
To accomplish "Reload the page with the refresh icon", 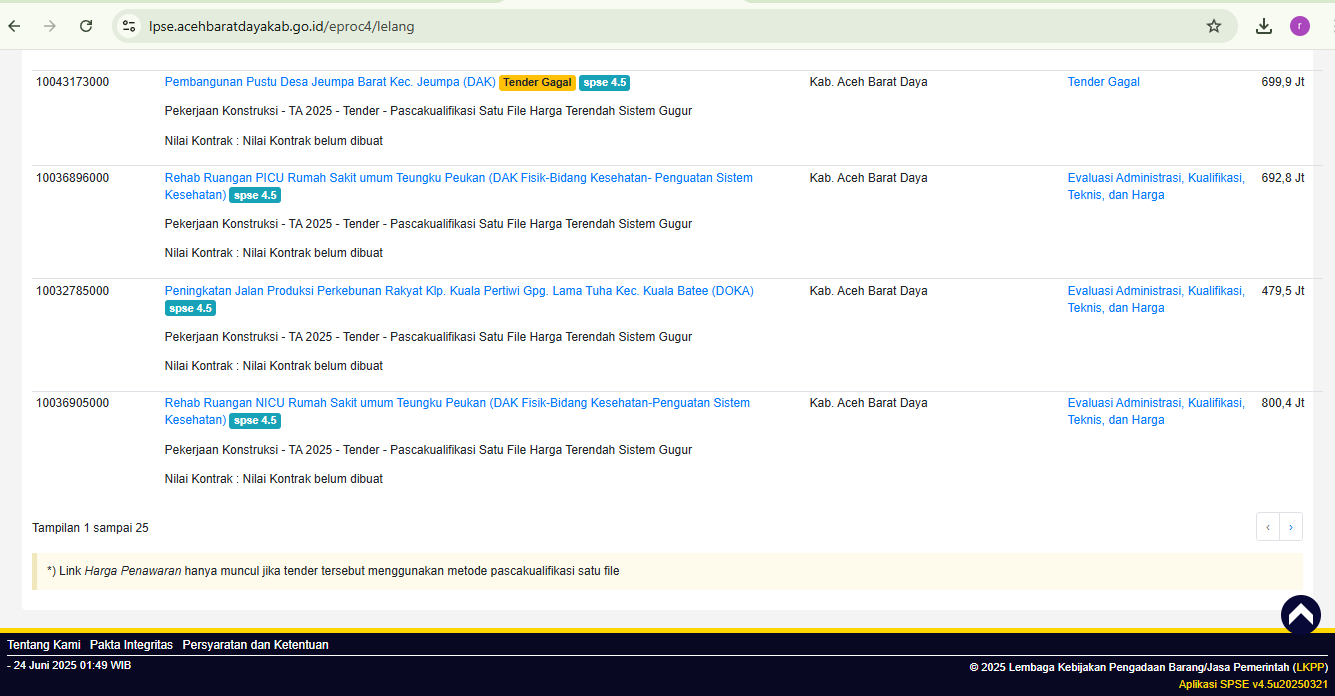I will pos(86,26).
